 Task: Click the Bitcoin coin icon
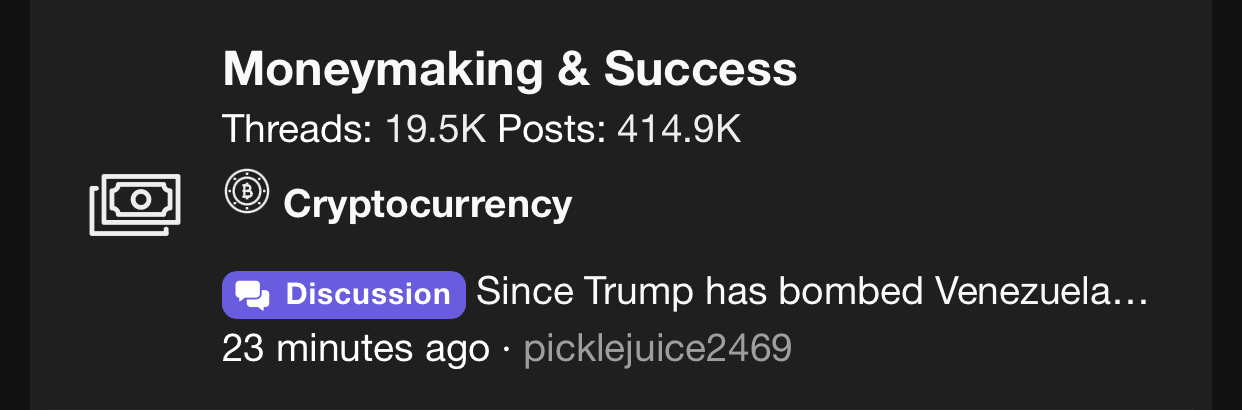point(247,191)
